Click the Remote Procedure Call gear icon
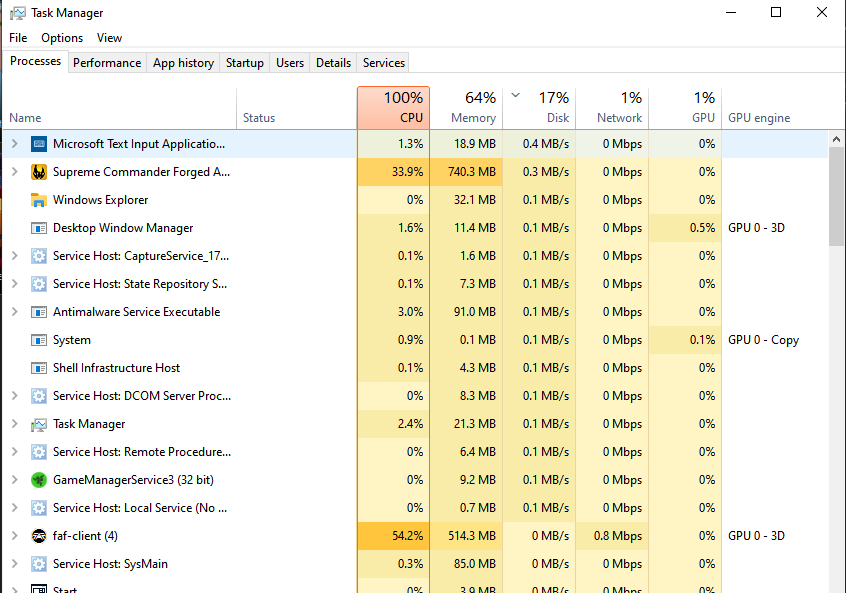846x593 pixels. pos(39,452)
